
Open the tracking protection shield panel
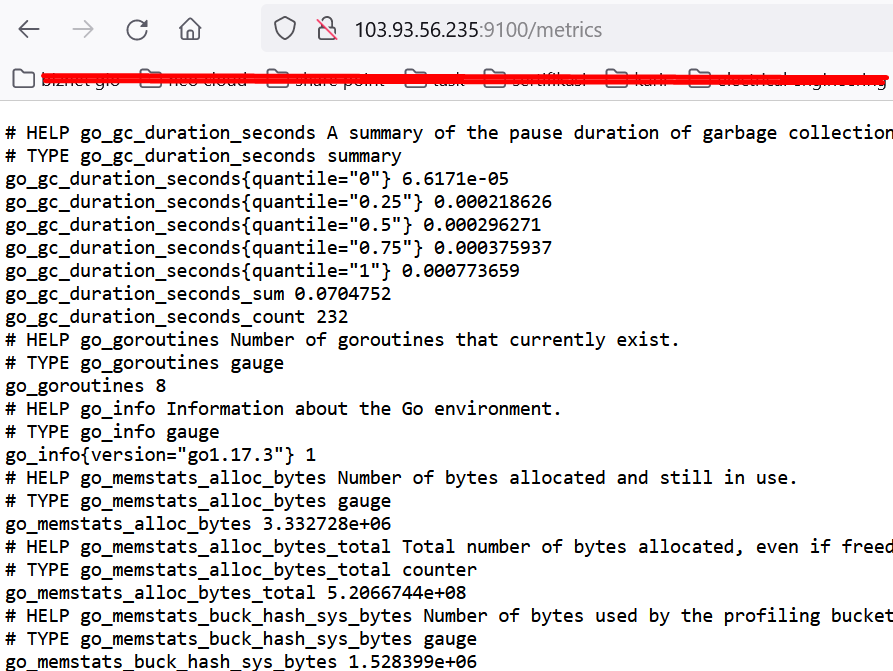click(x=285, y=30)
